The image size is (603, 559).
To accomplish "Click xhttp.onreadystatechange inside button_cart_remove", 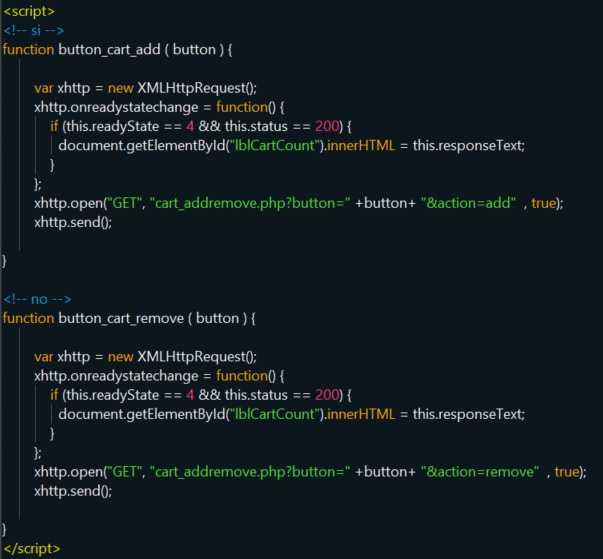I will [116, 376].
